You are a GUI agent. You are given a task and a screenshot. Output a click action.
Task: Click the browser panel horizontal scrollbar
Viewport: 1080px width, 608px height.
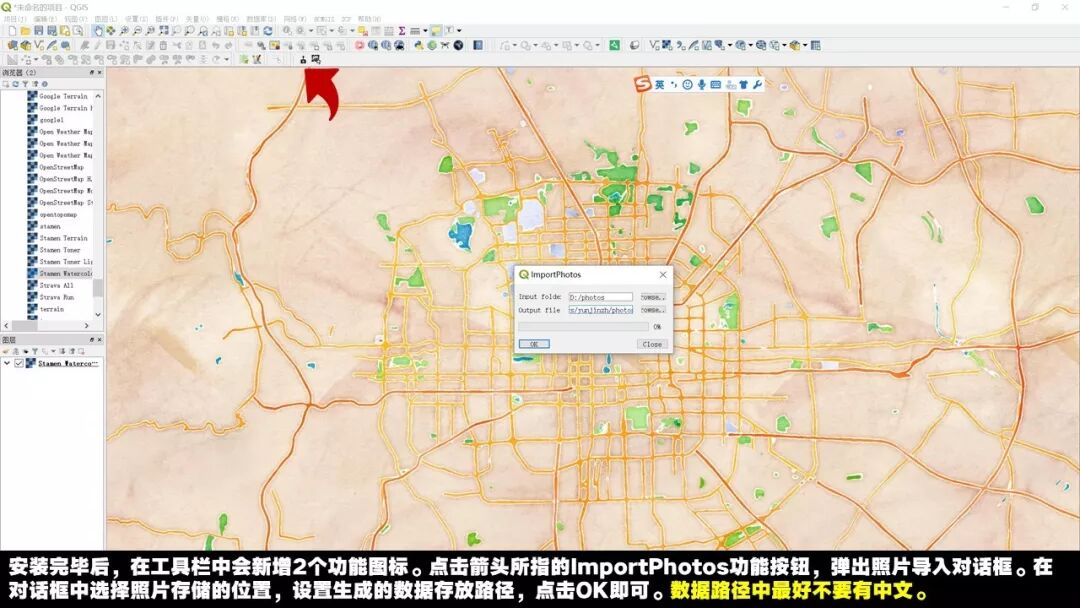coord(48,326)
